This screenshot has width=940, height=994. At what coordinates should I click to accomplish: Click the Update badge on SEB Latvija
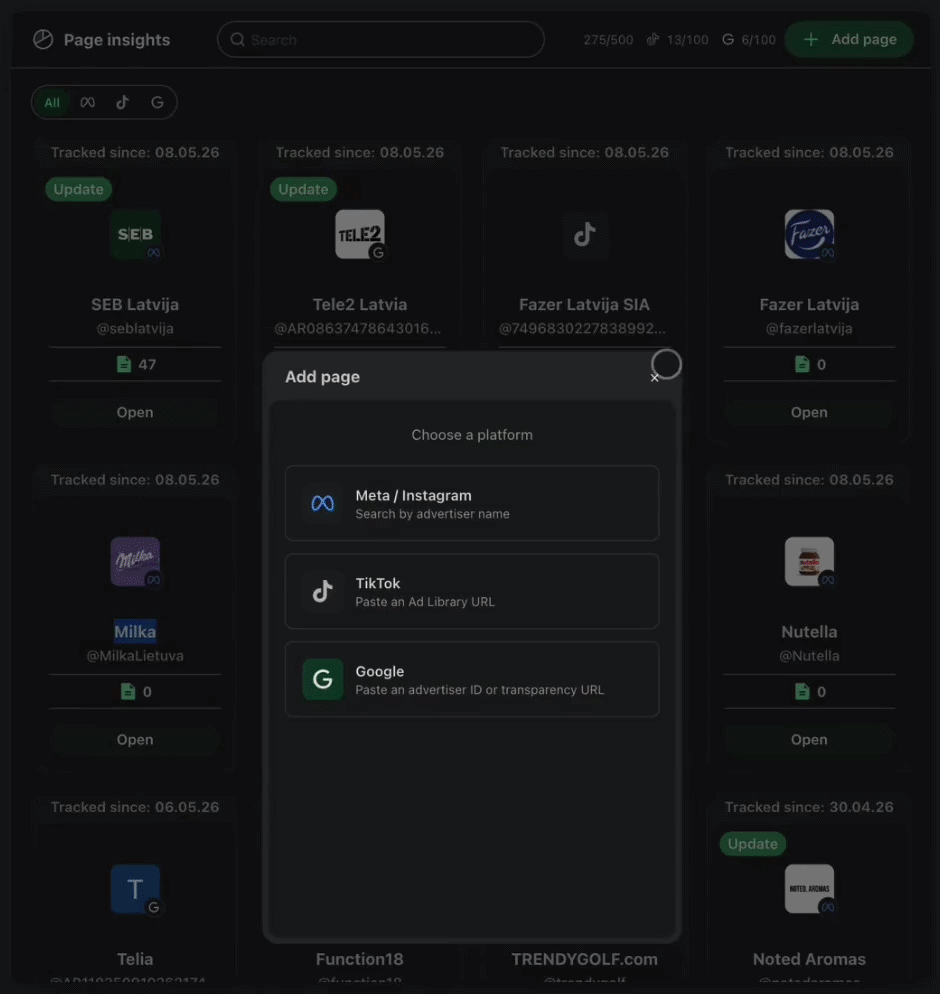pyautogui.click(x=79, y=190)
